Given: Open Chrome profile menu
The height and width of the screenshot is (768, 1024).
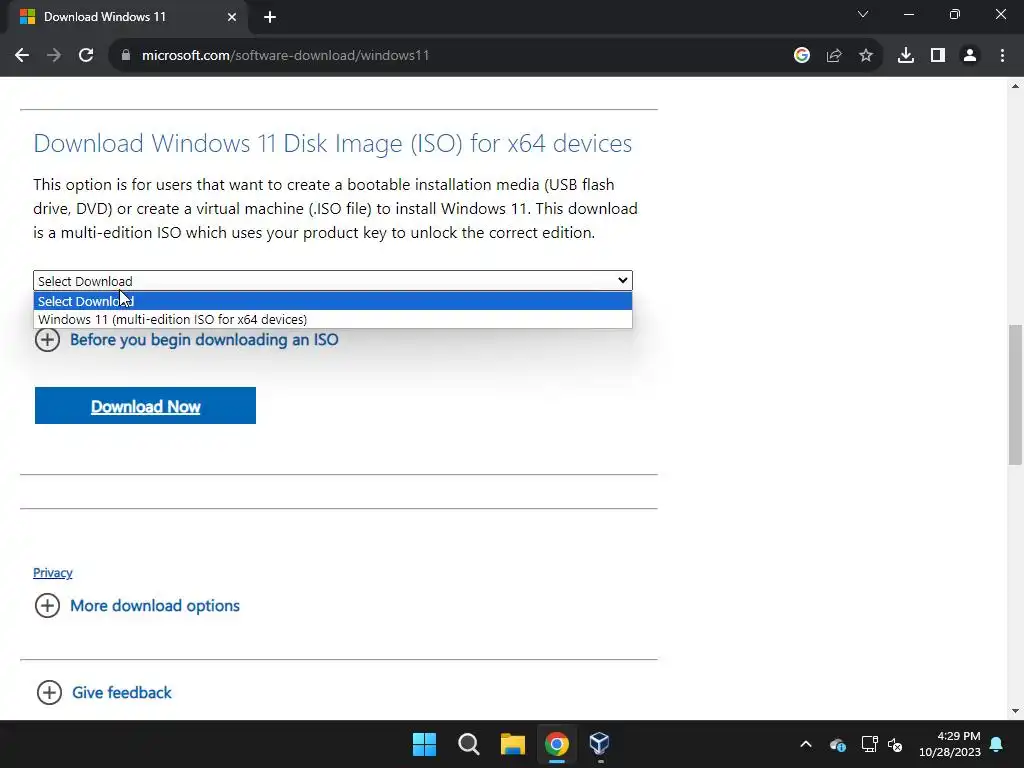Looking at the screenshot, I should tap(970, 56).
